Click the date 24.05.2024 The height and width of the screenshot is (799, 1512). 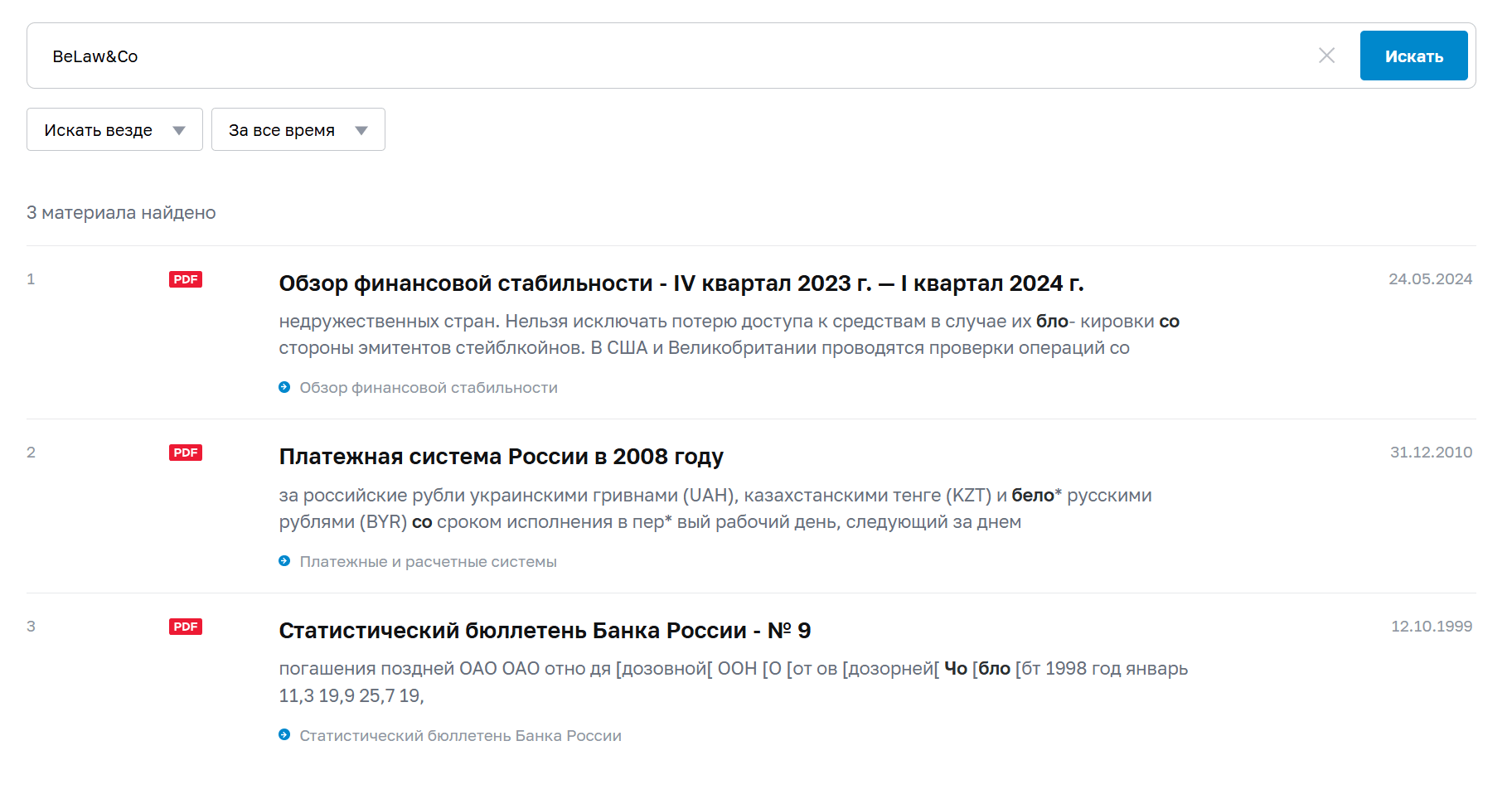click(x=1430, y=279)
